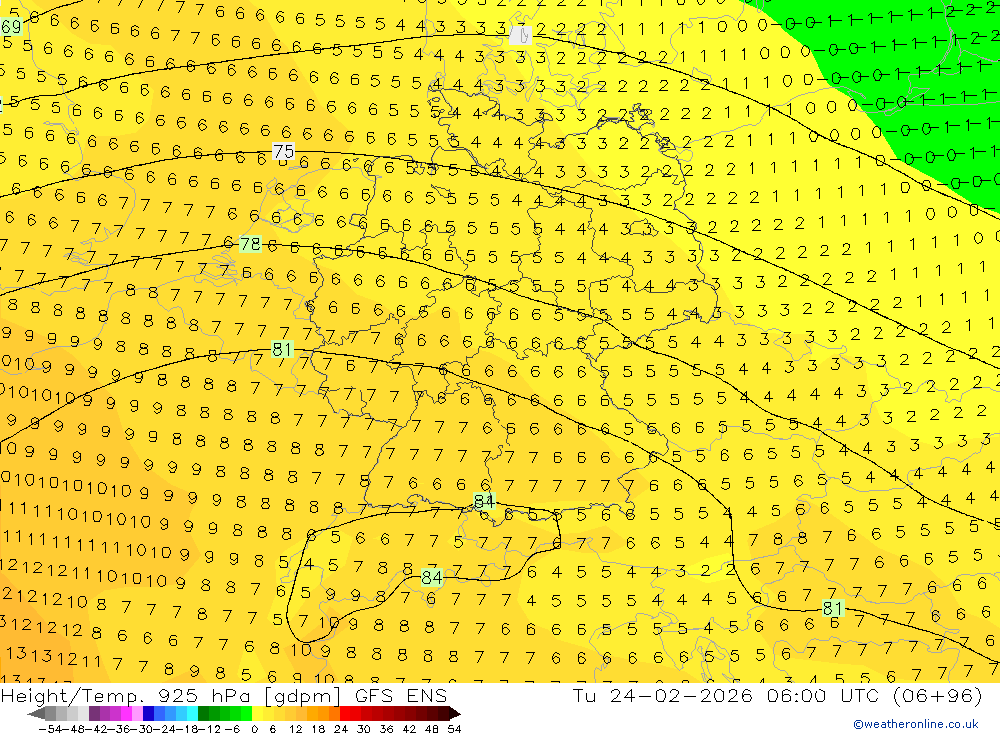
Task: Pick the bright red swatch above 24
Action: click(x=345, y=714)
